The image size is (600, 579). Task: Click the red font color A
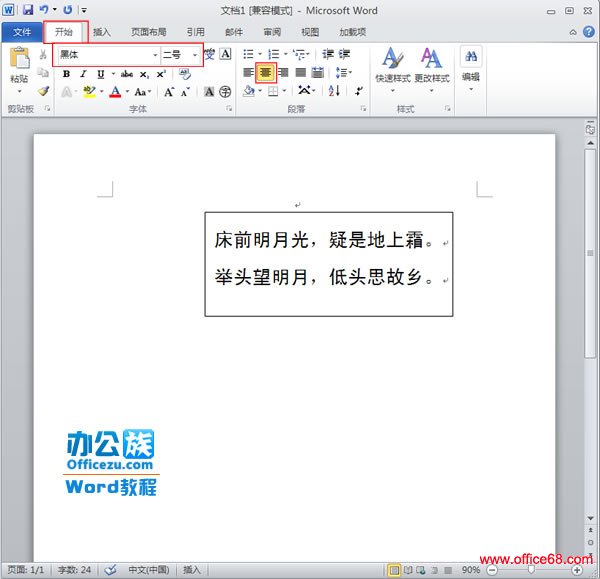(x=115, y=91)
